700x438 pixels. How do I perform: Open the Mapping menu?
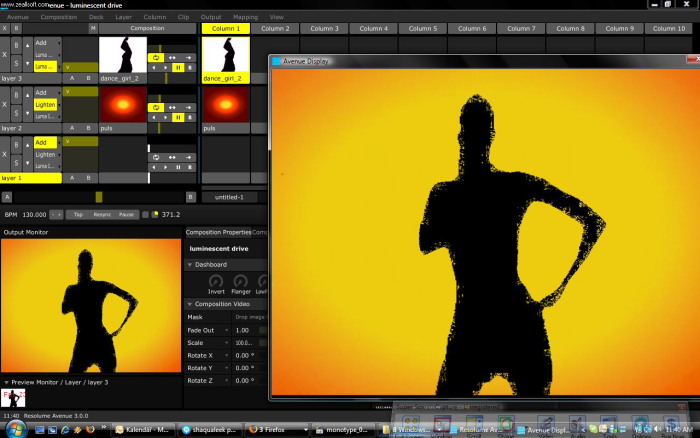[245, 17]
